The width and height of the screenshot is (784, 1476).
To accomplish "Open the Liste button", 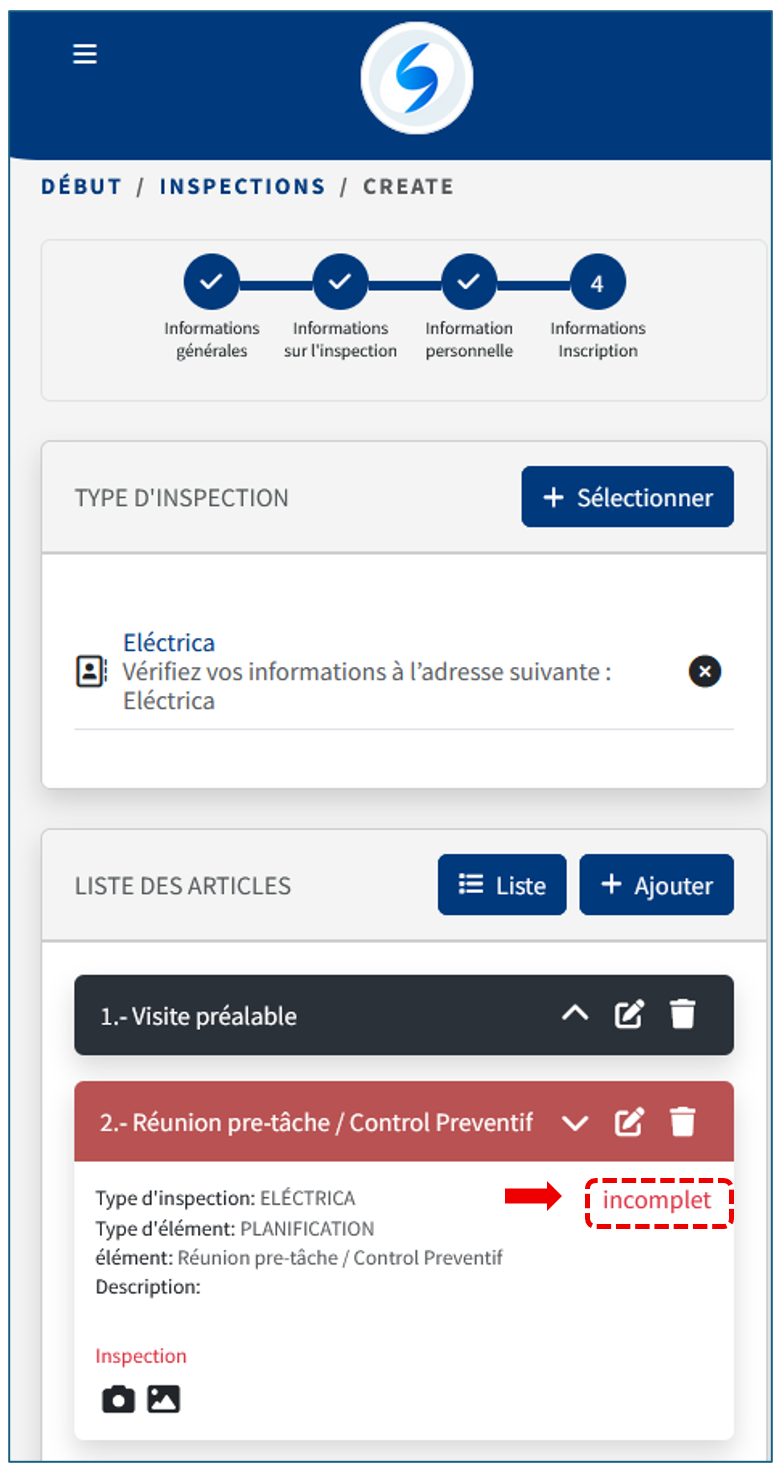I will tap(502, 885).
